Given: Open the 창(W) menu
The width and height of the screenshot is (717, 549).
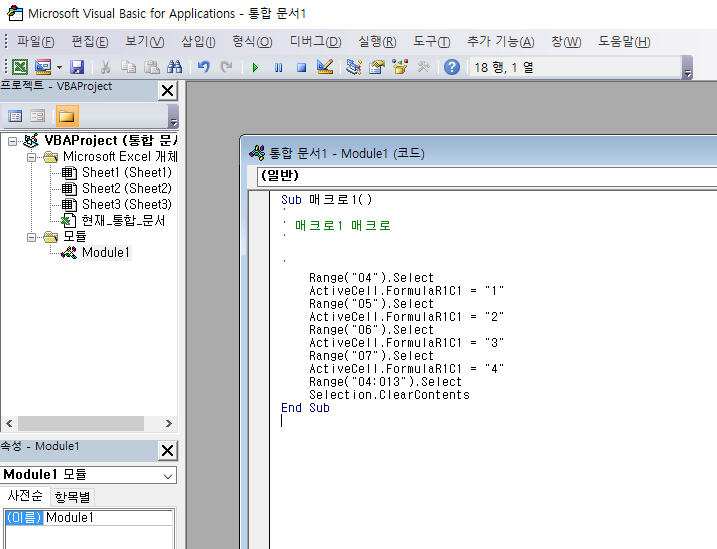Looking at the screenshot, I should [566, 42].
